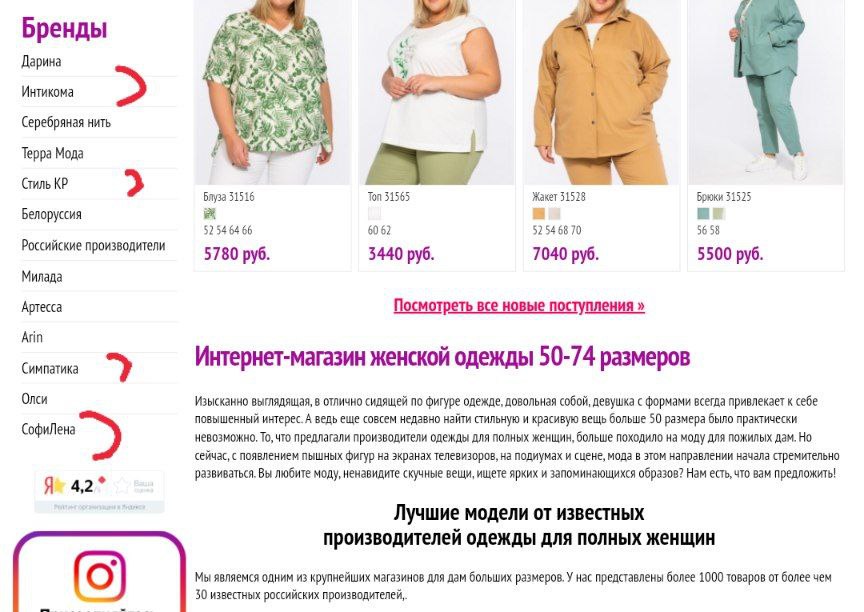Choose the orange swatch for Жакет 31528
This screenshot has height=612, width=864.
(x=538, y=214)
